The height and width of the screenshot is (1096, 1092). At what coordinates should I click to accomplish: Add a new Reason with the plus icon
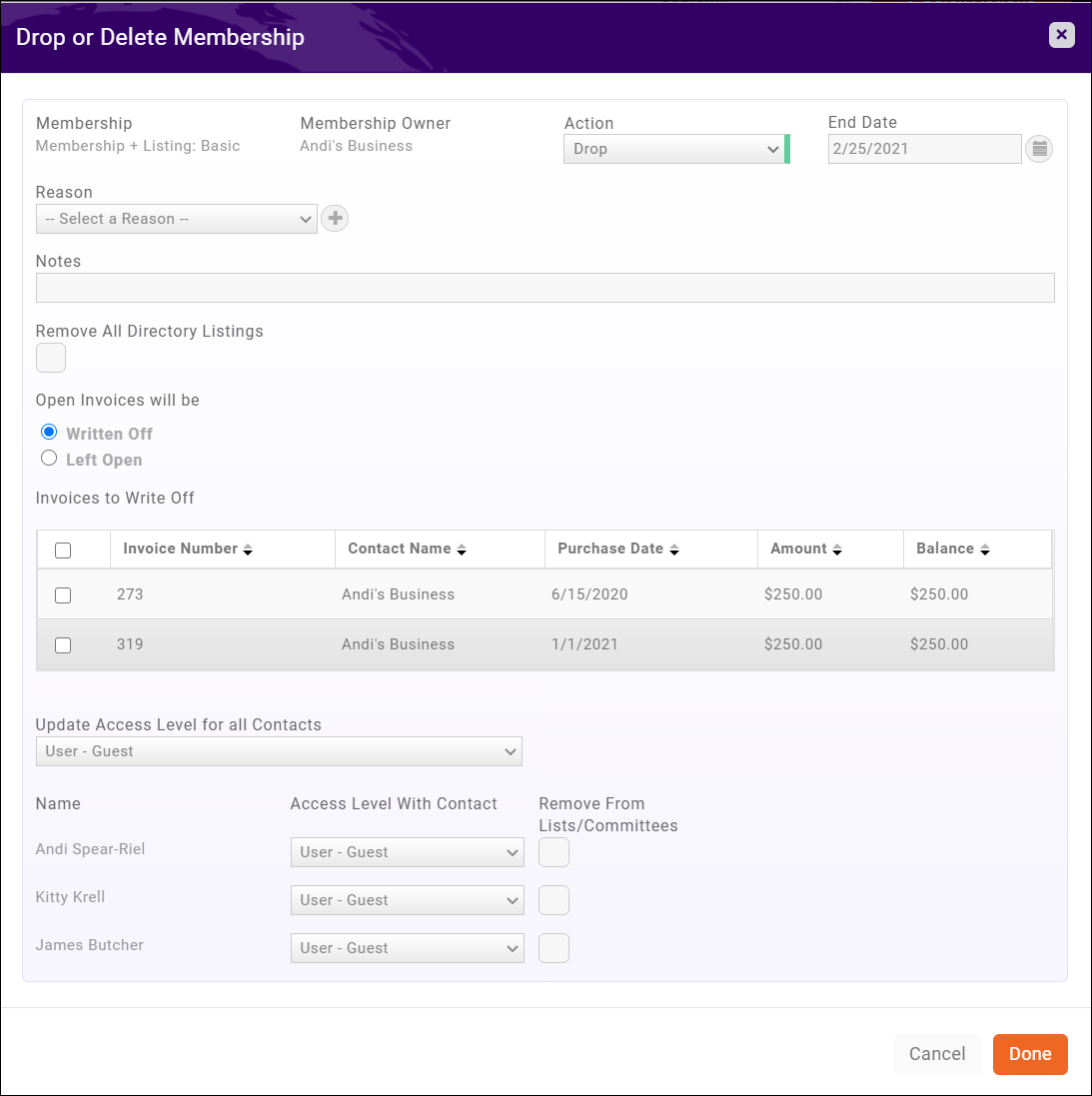pos(334,218)
